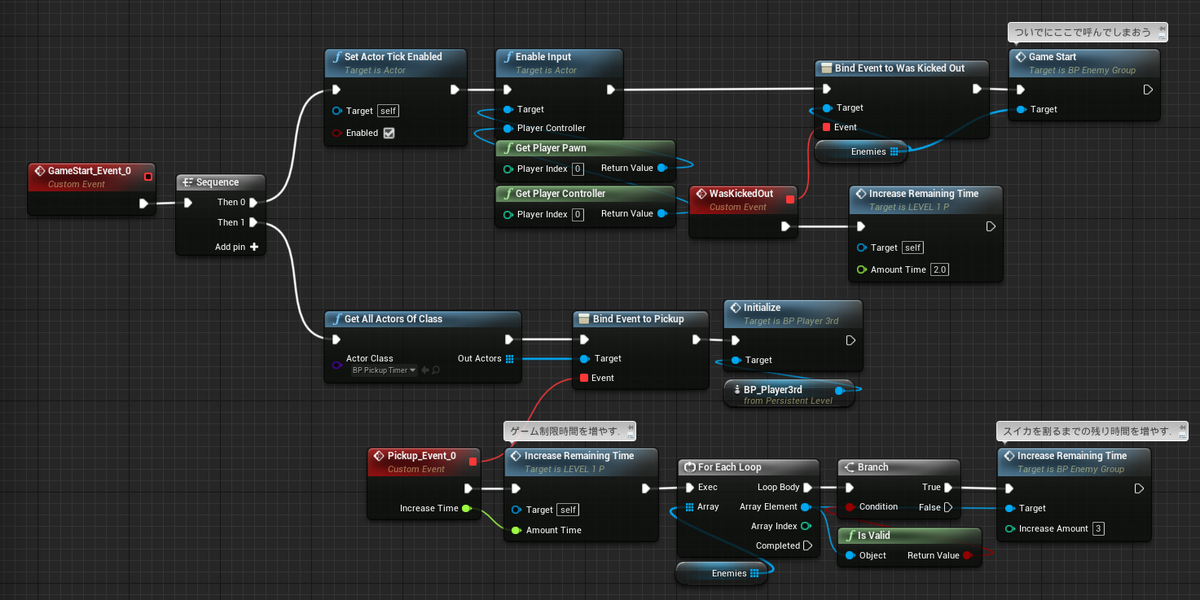Image resolution: width=1200 pixels, height=600 pixels.
Task: Click the Condition pin on the Branch node
Action: click(849, 507)
